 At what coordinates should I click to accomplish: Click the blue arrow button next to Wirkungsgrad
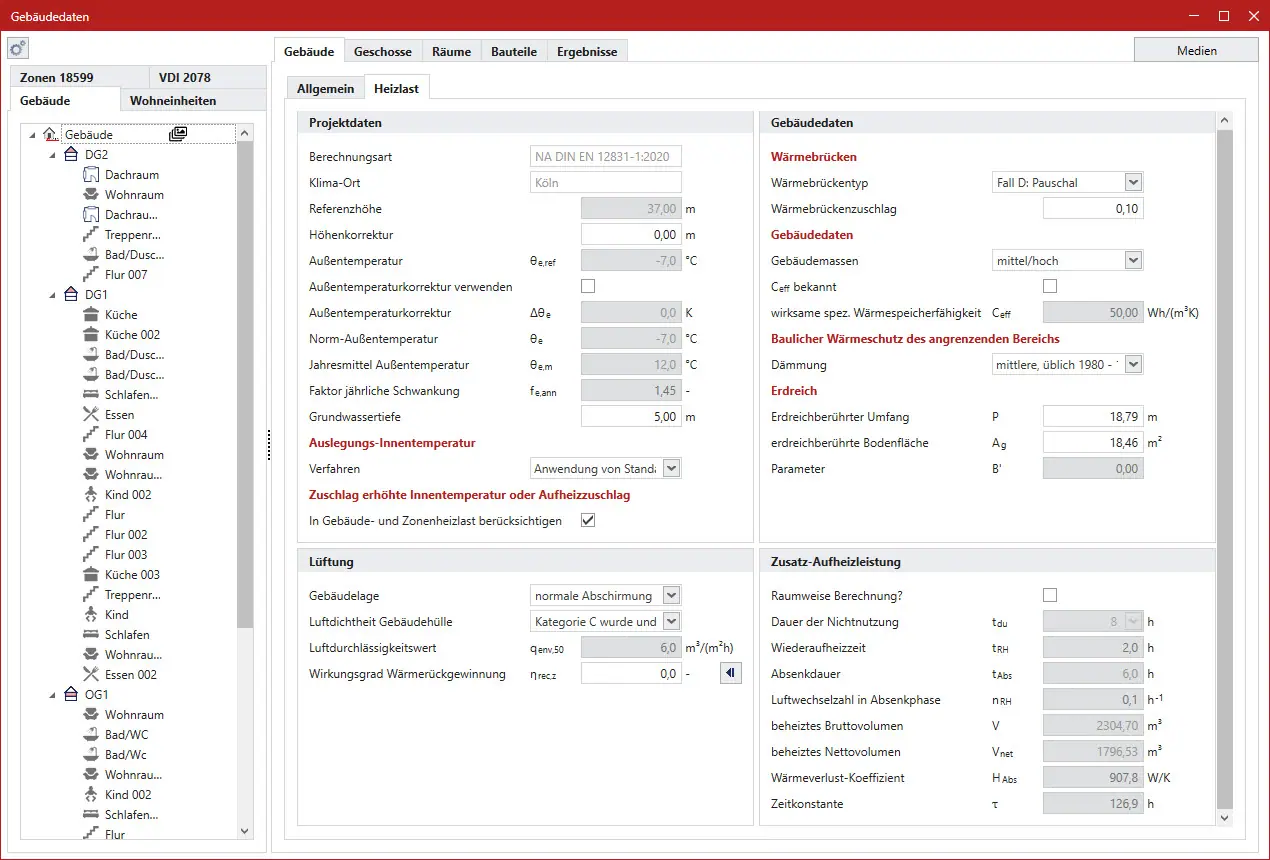pos(730,674)
